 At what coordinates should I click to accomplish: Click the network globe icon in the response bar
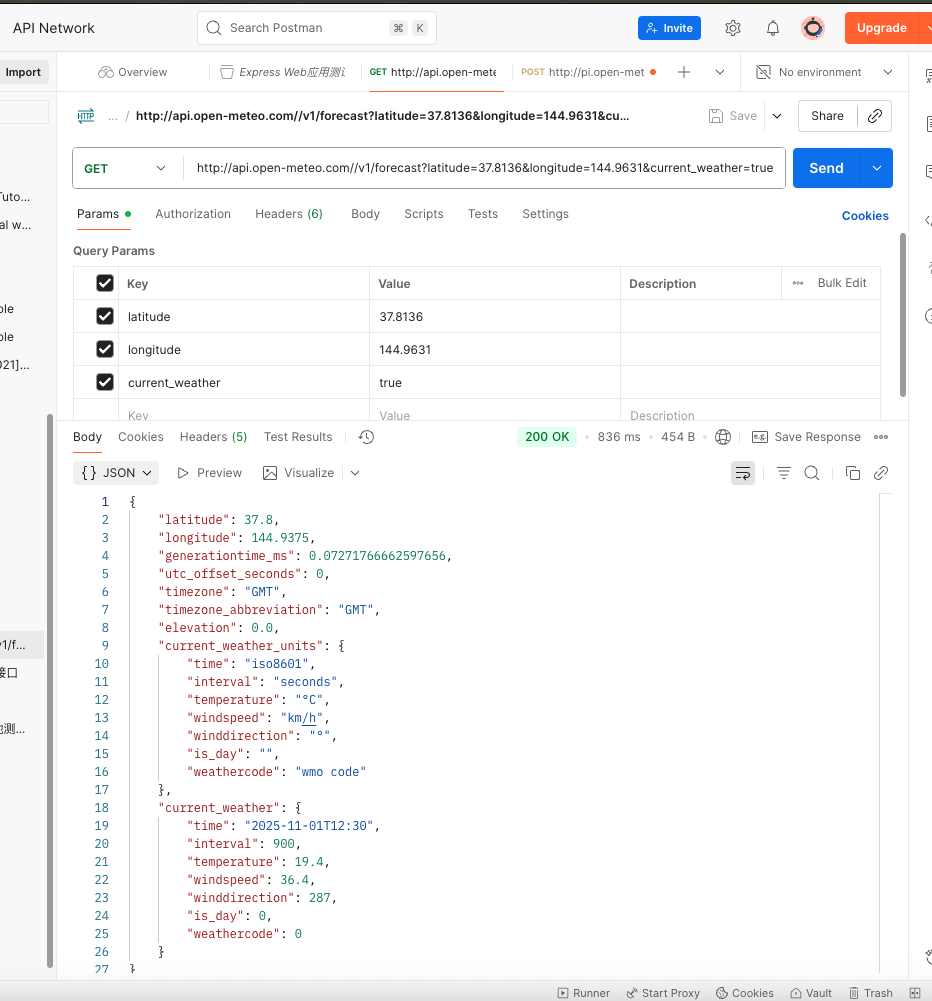(723, 437)
